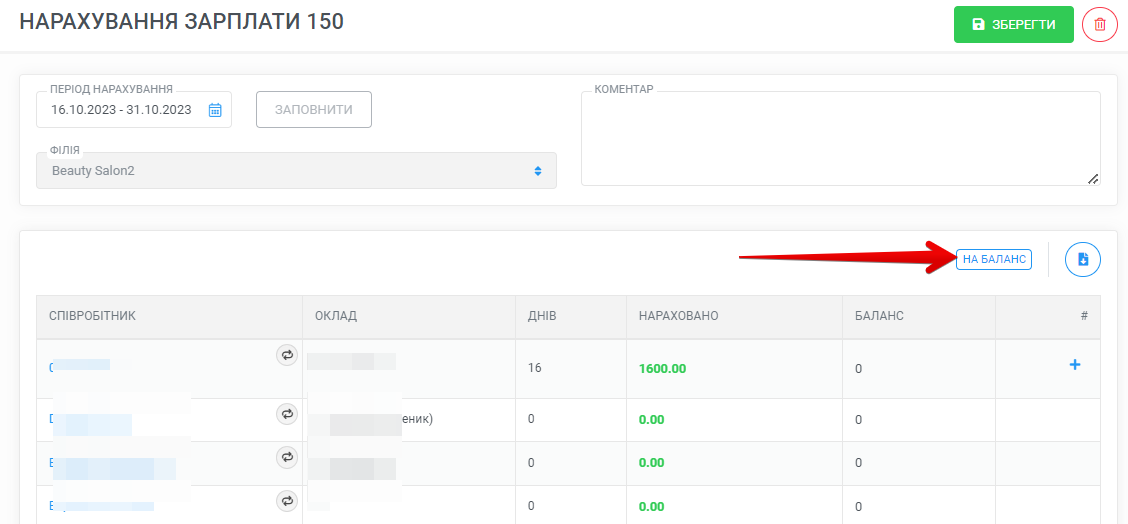
Task: Open the ФІЛІЯ Beauty Salon2 dropdown
Action: pos(296,171)
